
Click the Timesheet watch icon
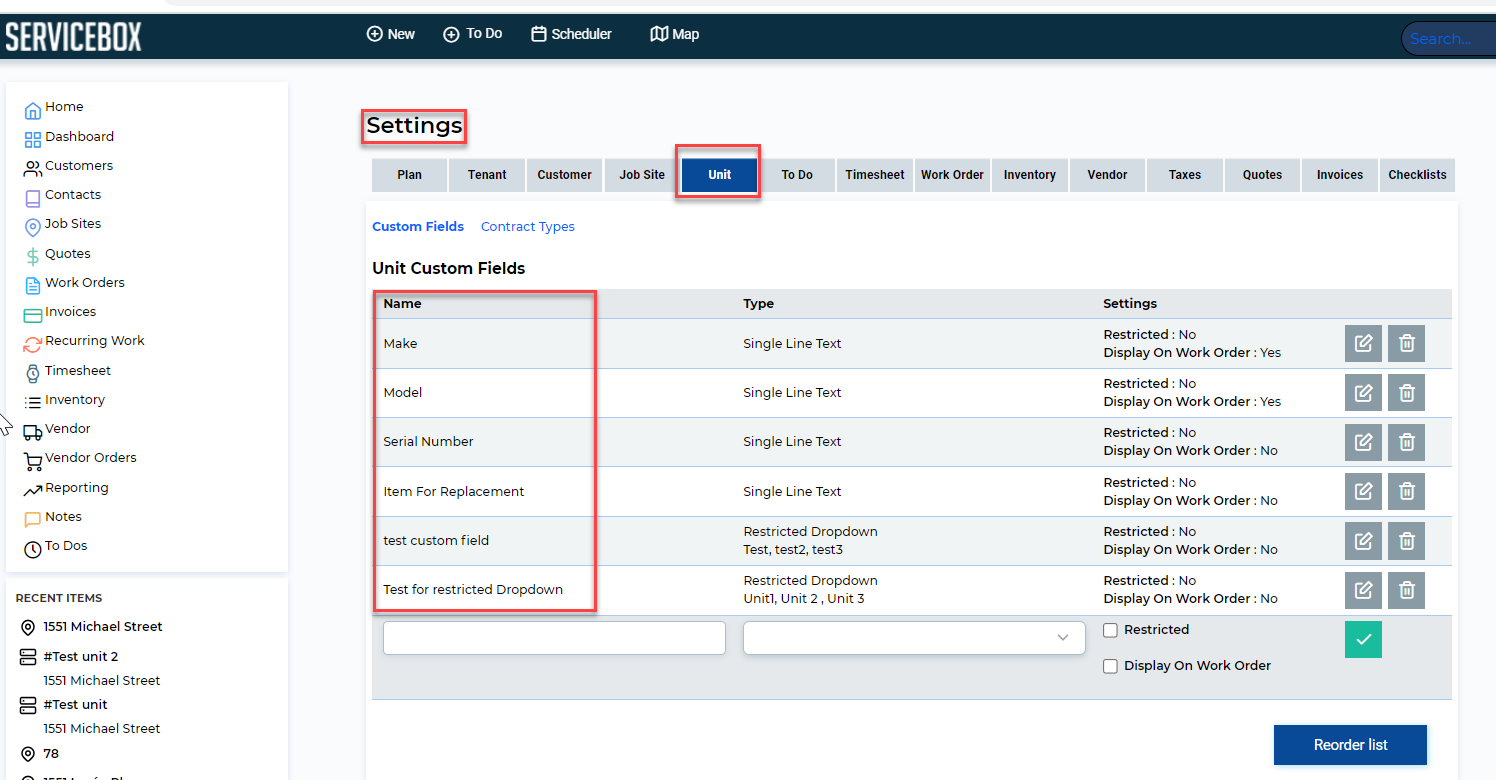pyautogui.click(x=33, y=373)
